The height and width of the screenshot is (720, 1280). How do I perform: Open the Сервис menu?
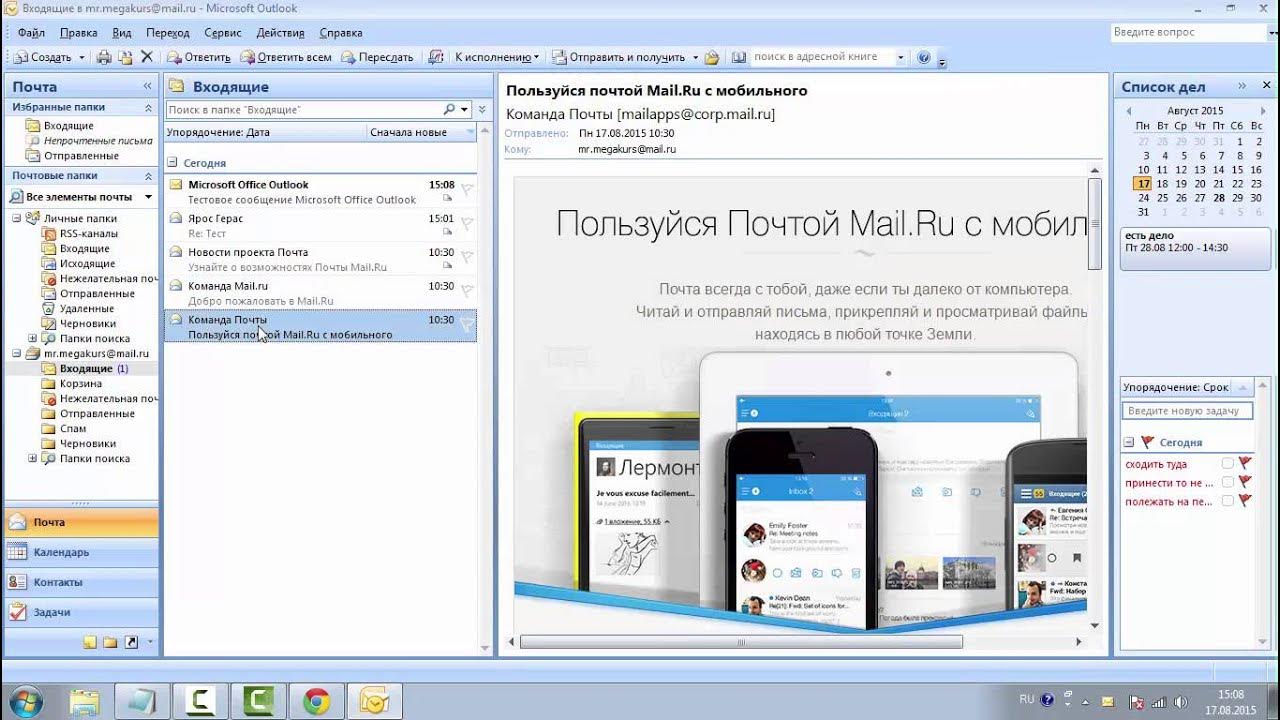coord(222,33)
